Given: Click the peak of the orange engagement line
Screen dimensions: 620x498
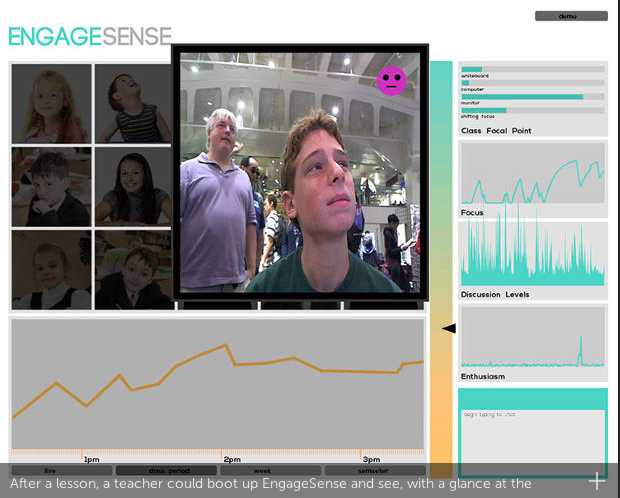Looking at the screenshot, I should (x=226, y=345).
